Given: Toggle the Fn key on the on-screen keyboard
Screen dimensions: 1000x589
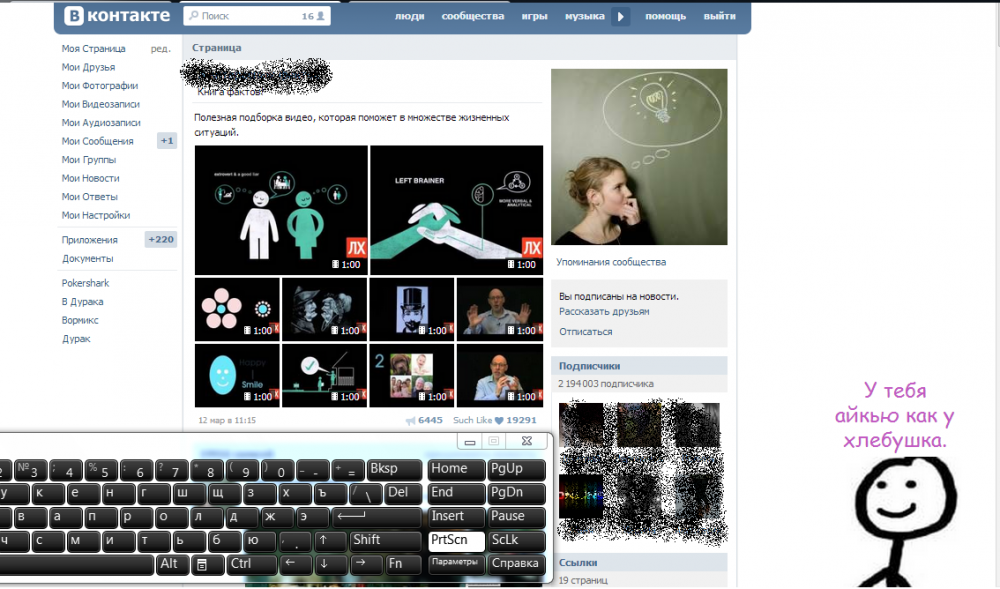Looking at the screenshot, I should (x=402, y=564).
